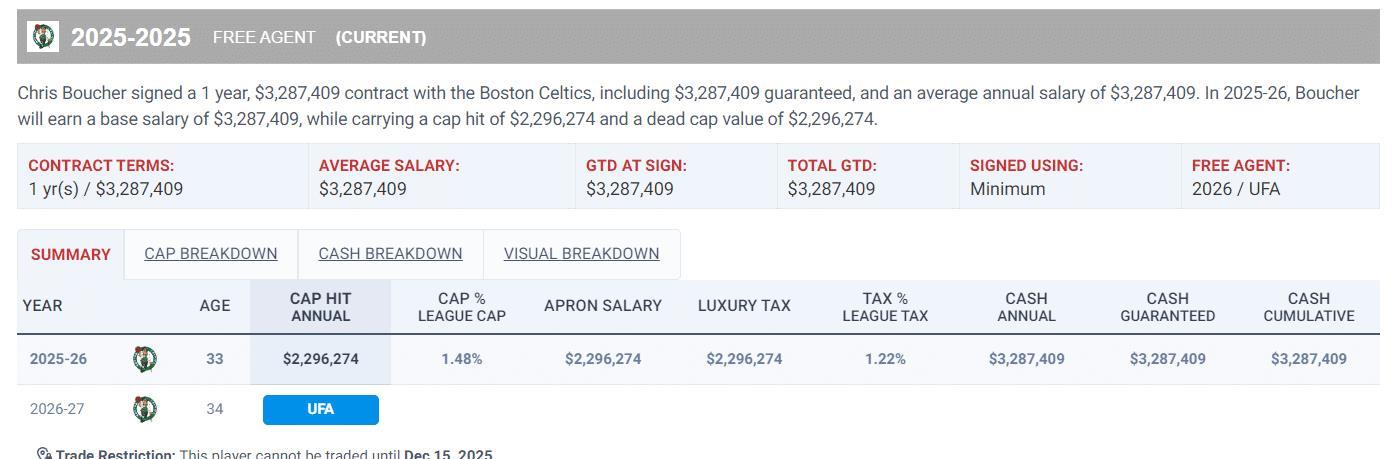Click the $2,296,274 cap hit annual value
The height and width of the screenshot is (459, 1392).
coord(321,359)
